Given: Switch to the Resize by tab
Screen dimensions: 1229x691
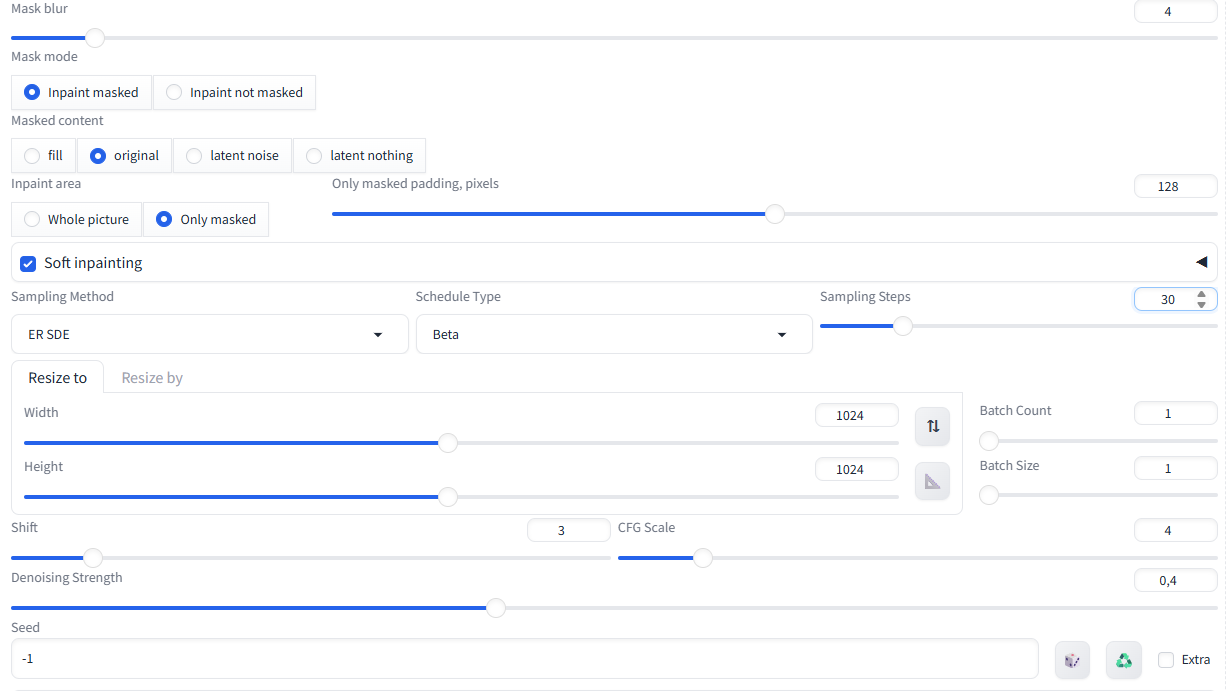Looking at the screenshot, I should 152,377.
